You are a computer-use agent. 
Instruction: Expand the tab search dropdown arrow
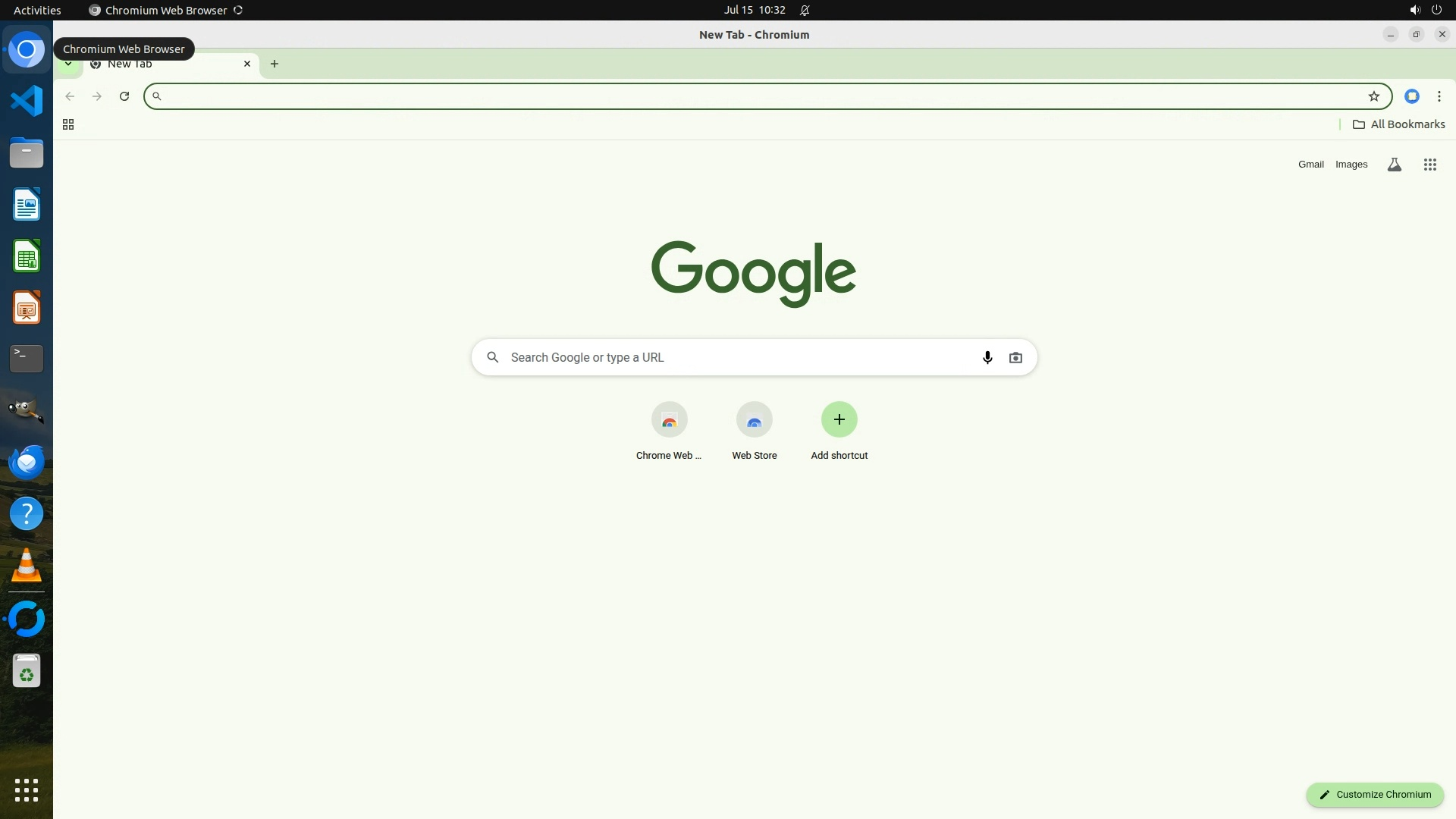click(x=68, y=64)
